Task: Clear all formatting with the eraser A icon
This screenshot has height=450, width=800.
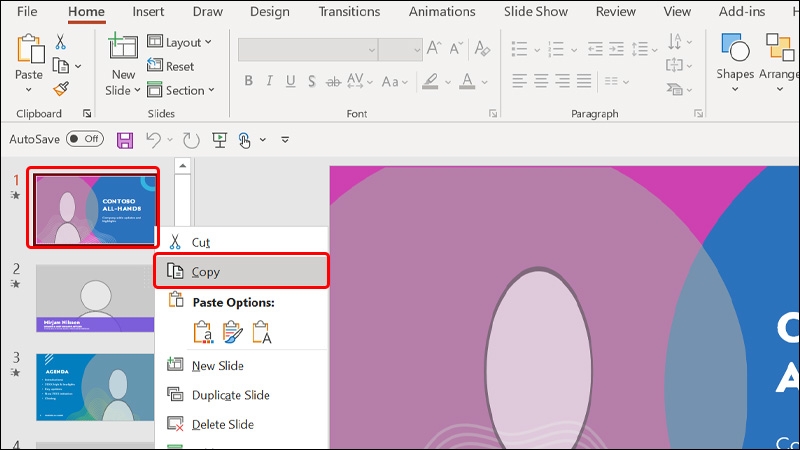Action: (x=482, y=48)
